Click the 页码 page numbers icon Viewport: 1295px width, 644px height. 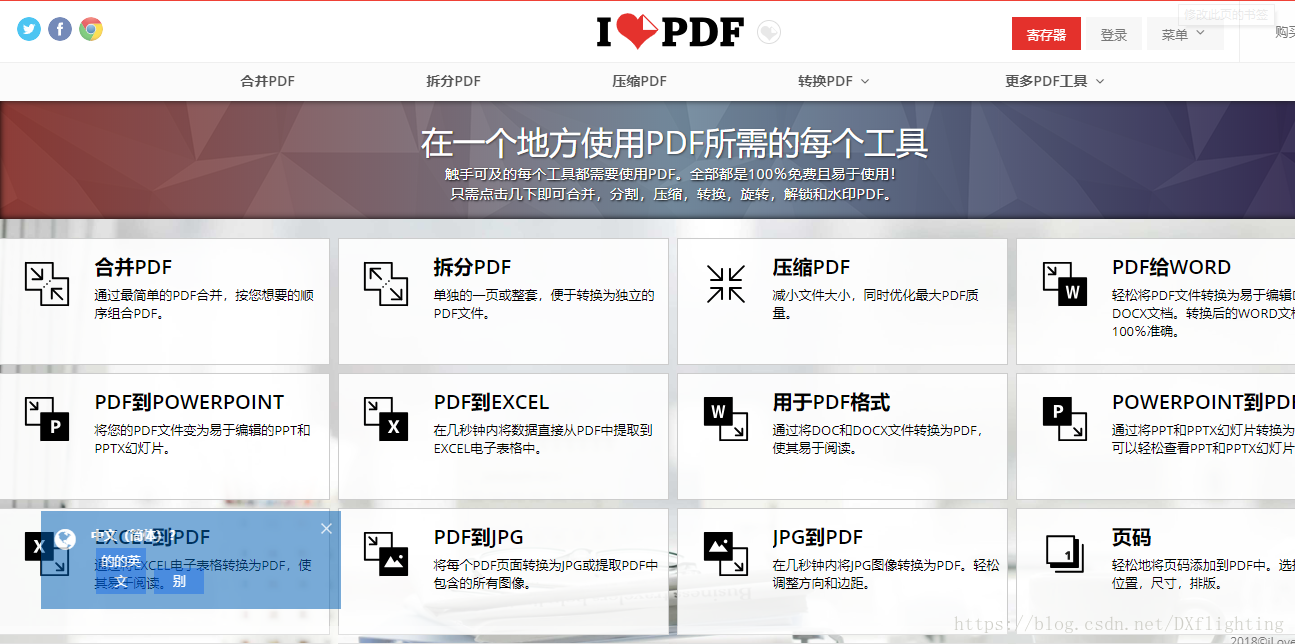tap(1065, 553)
